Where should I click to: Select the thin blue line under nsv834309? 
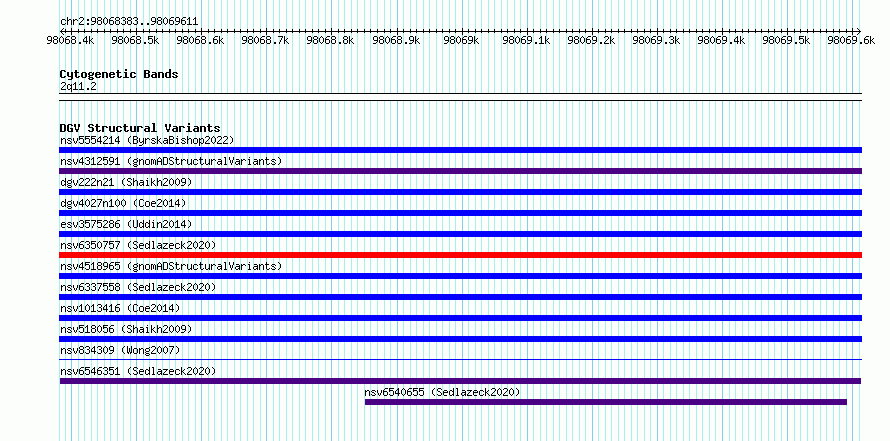(x=461, y=359)
